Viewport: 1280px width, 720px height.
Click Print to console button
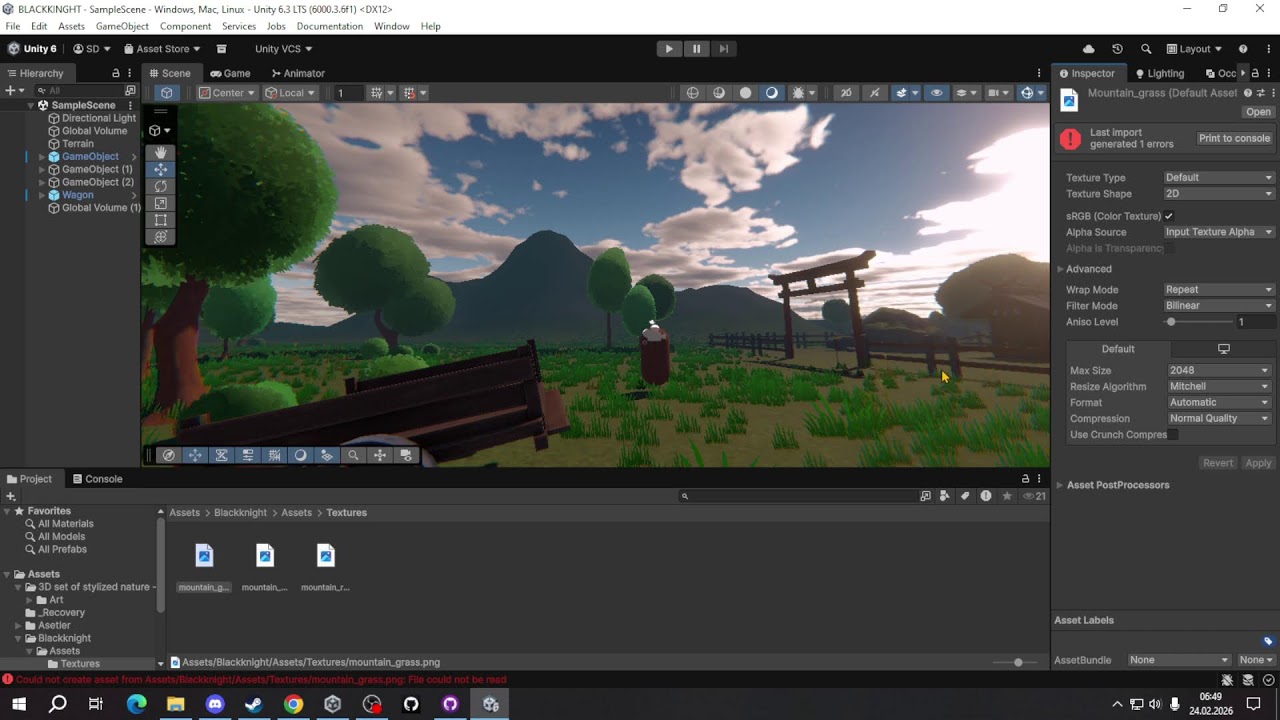pyautogui.click(x=1234, y=138)
